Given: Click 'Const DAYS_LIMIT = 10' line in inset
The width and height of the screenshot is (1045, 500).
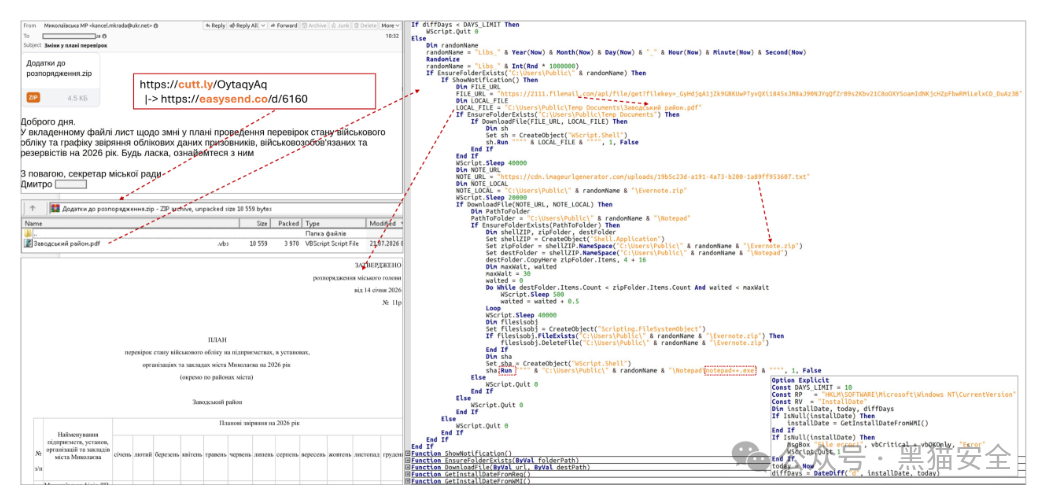Looking at the screenshot, I should pyautogui.click(x=812, y=387).
